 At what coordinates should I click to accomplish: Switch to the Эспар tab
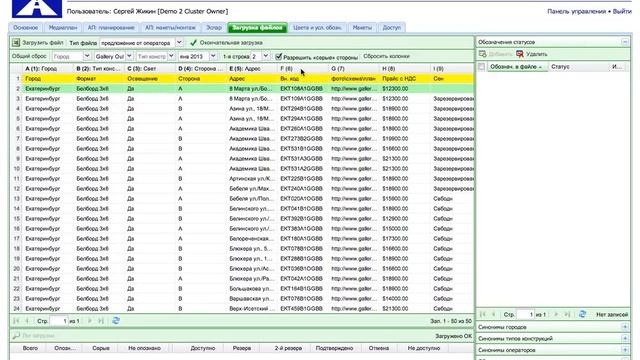214,27
